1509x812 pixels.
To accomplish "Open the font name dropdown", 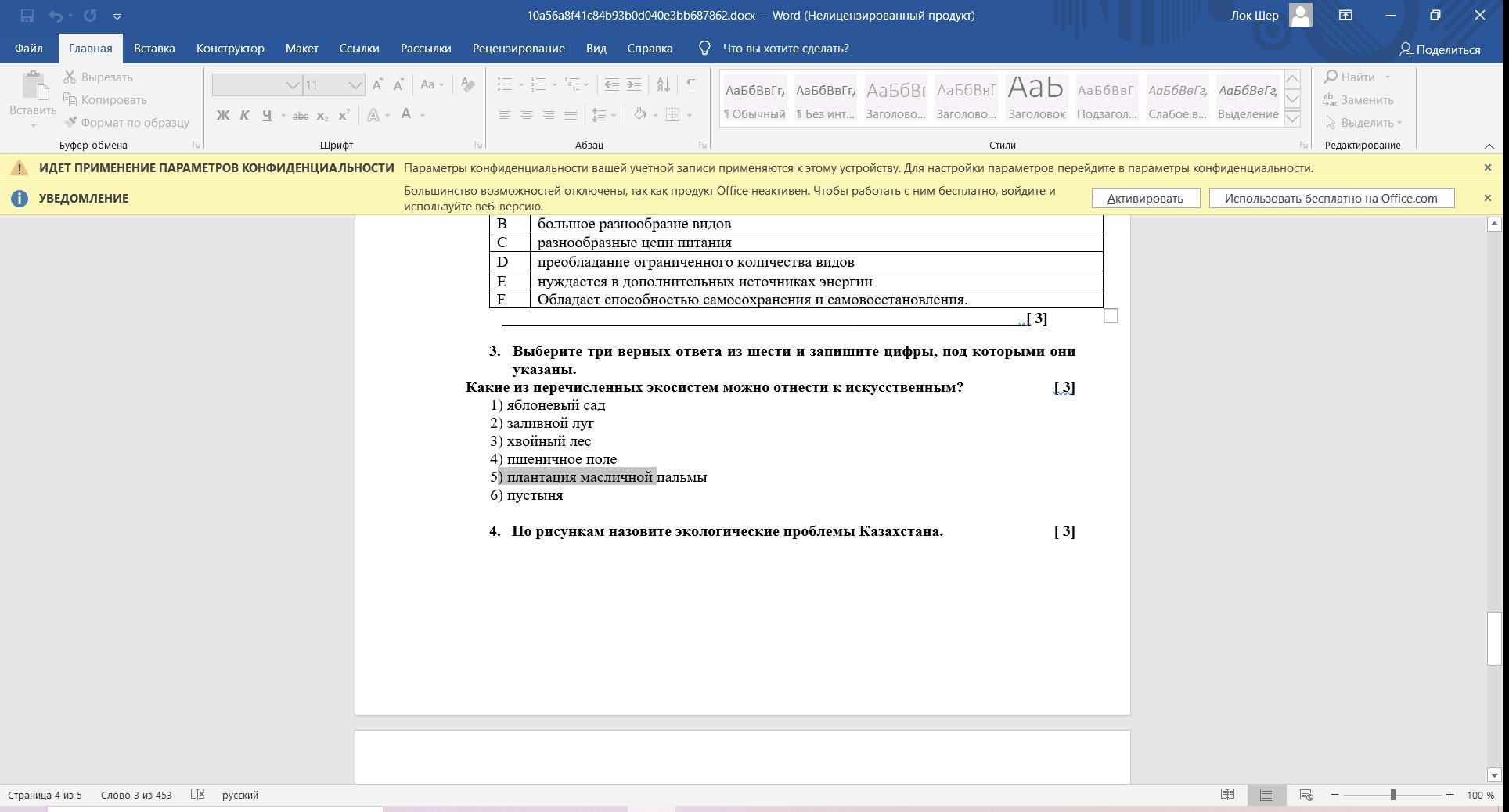I will tap(292, 85).
